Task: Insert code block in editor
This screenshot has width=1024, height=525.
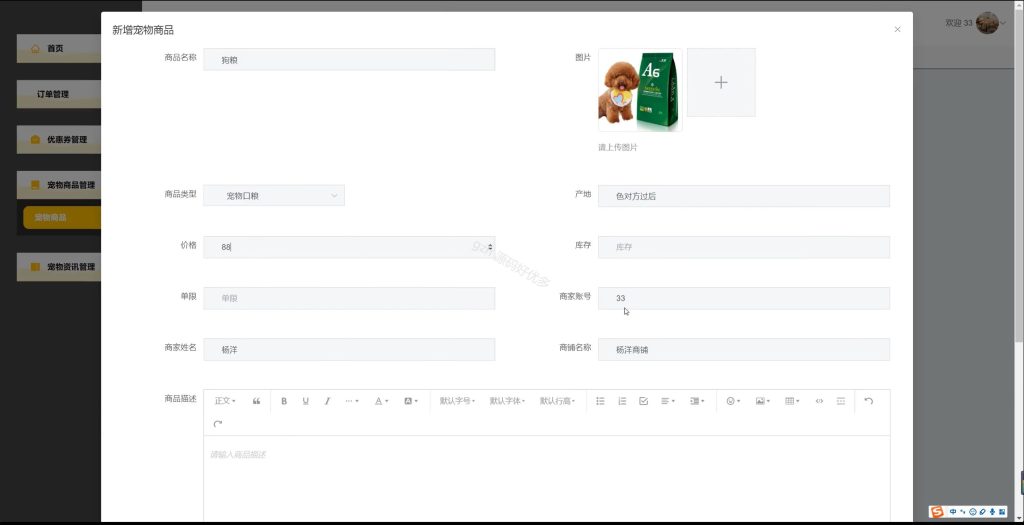Action: coord(819,401)
